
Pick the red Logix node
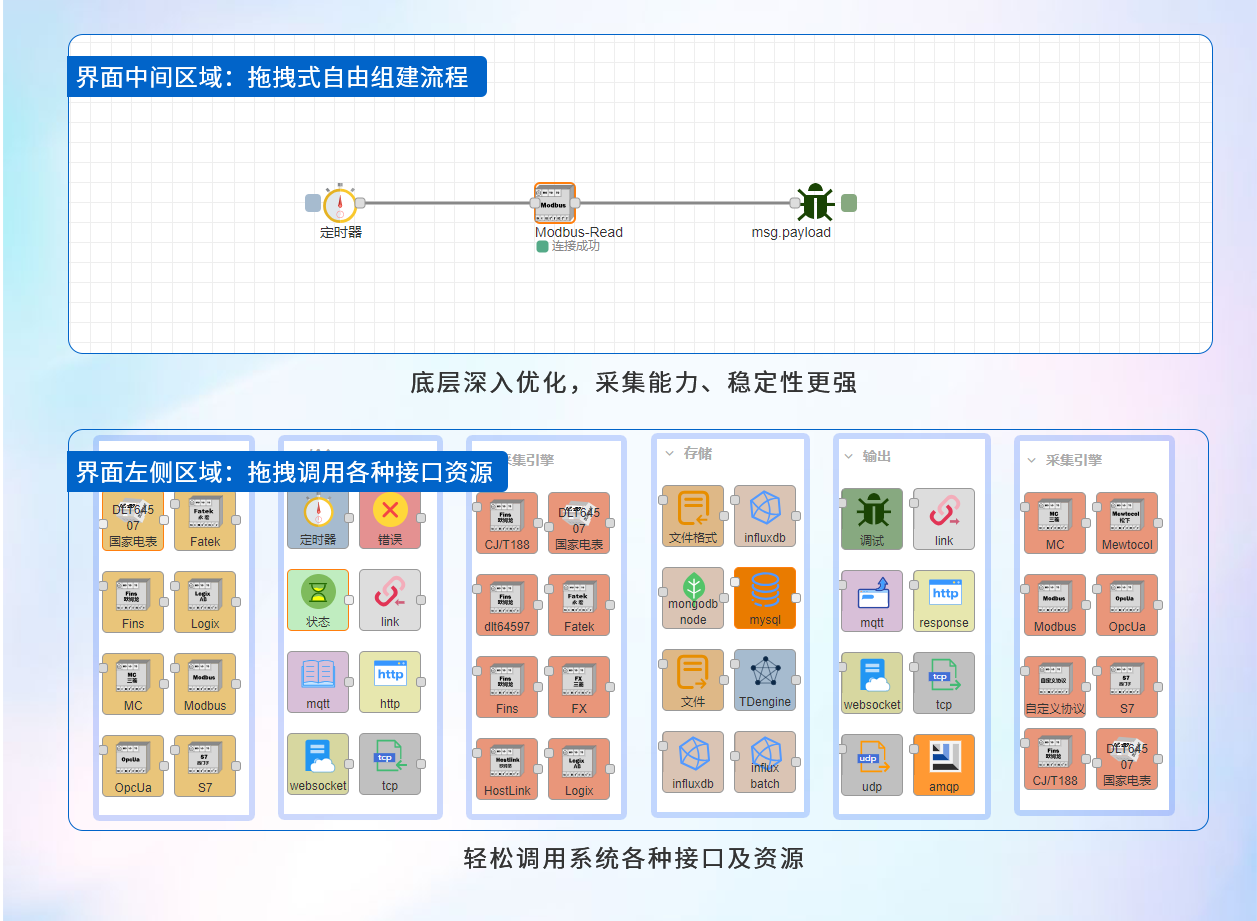click(x=579, y=769)
